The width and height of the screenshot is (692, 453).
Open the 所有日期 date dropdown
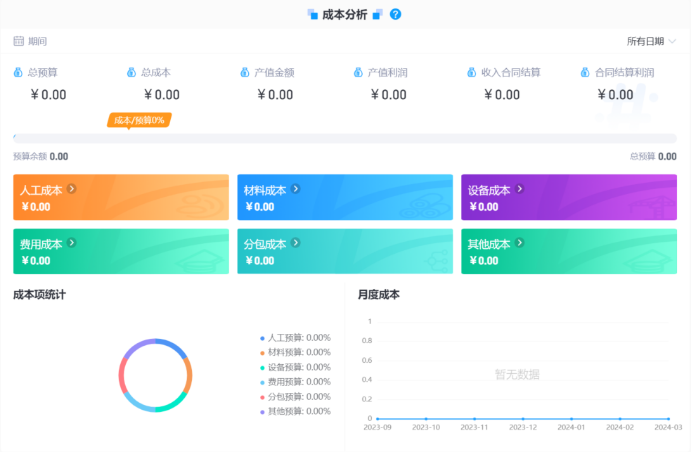pyautogui.click(x=651, y=41)
